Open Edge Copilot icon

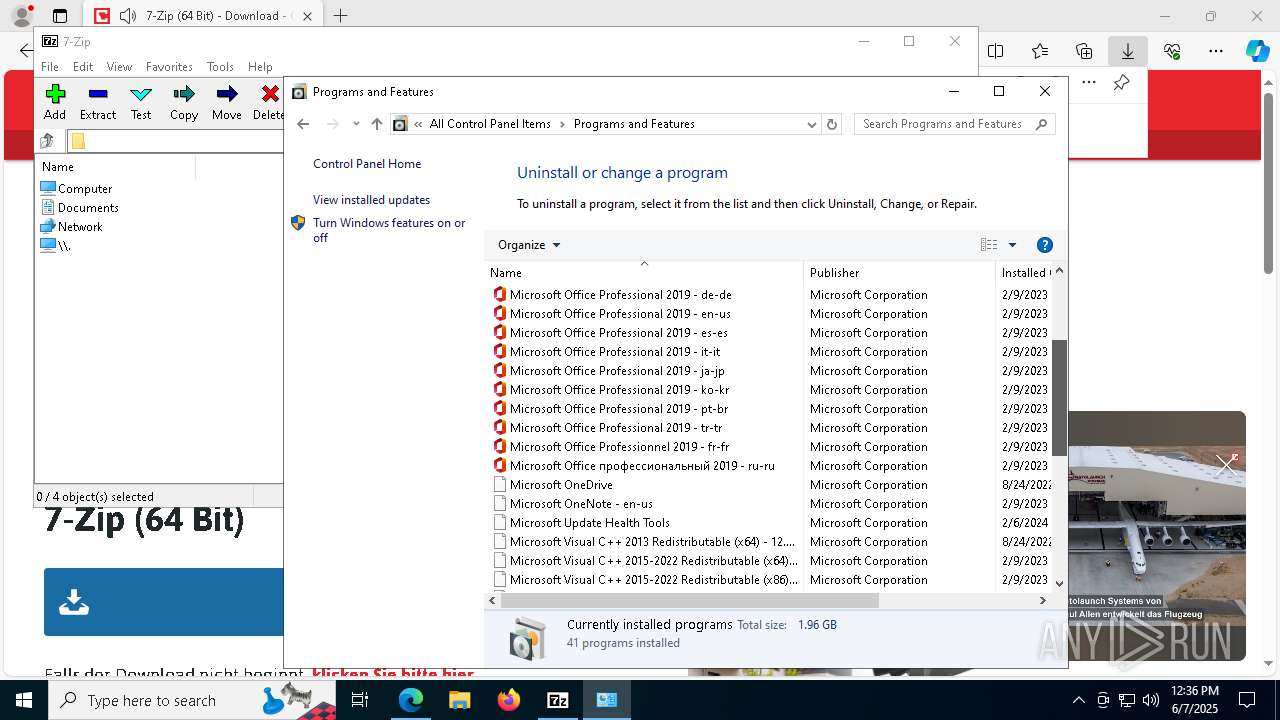(x=1257, y=51)
